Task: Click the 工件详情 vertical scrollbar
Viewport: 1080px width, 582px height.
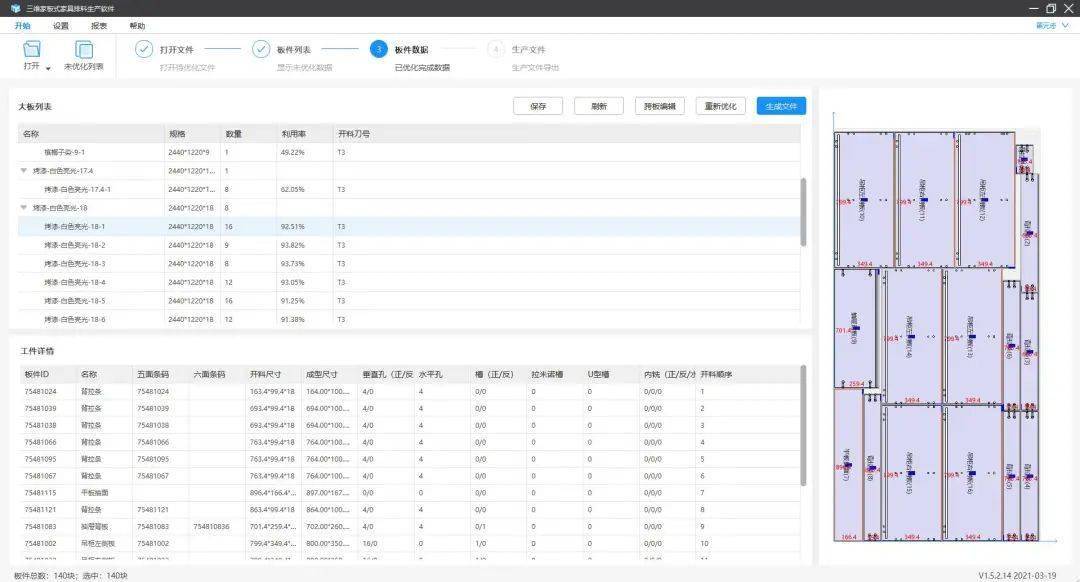Action: (x=803, y=425)
